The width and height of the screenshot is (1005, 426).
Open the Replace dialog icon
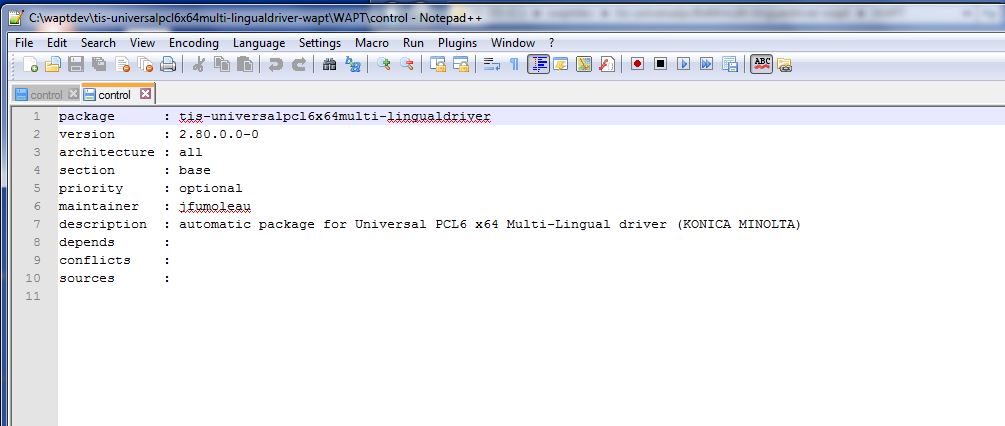click(353, 64)
